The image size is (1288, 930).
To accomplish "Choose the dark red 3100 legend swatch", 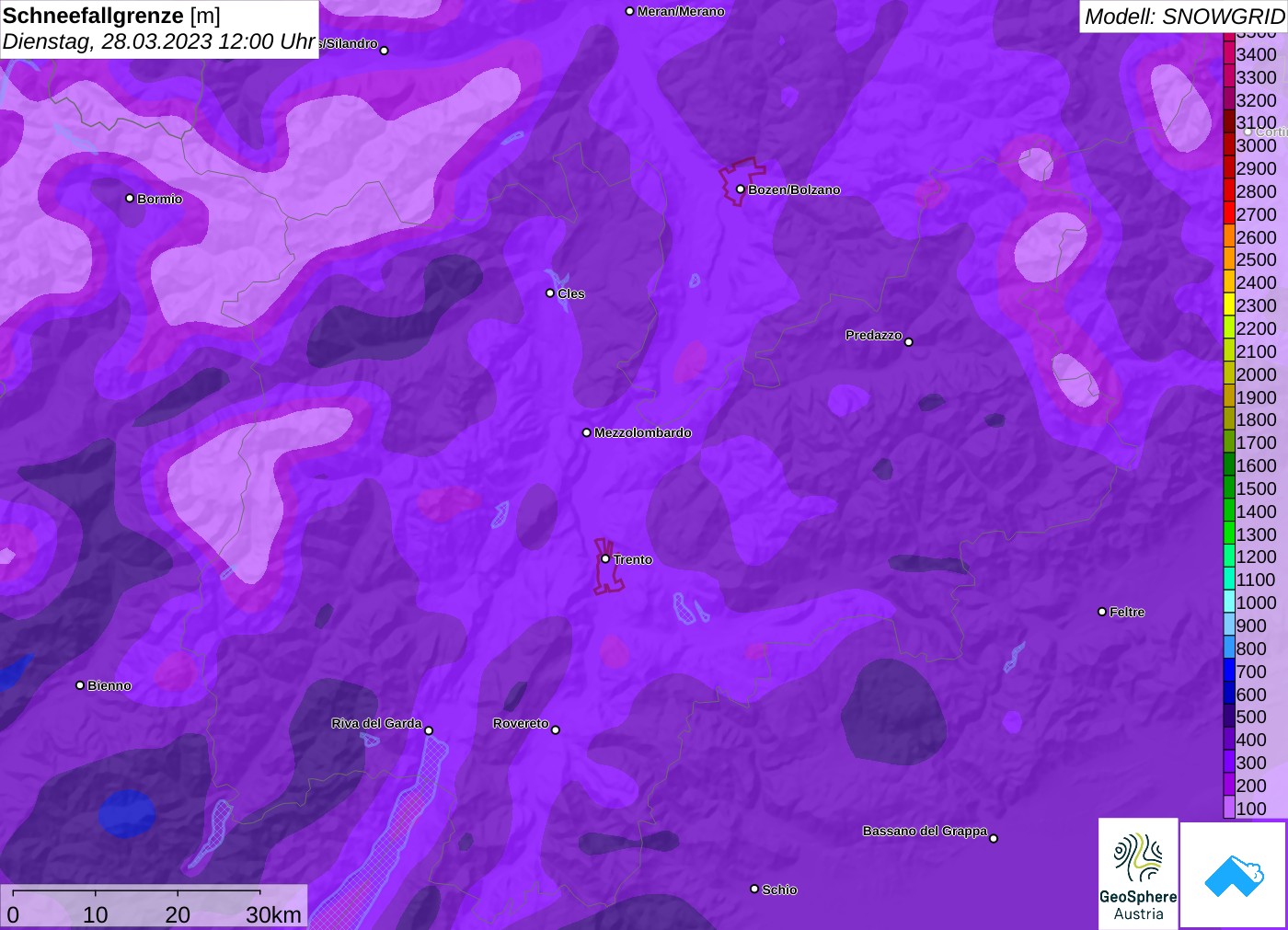I will (x=1229, y=122).
